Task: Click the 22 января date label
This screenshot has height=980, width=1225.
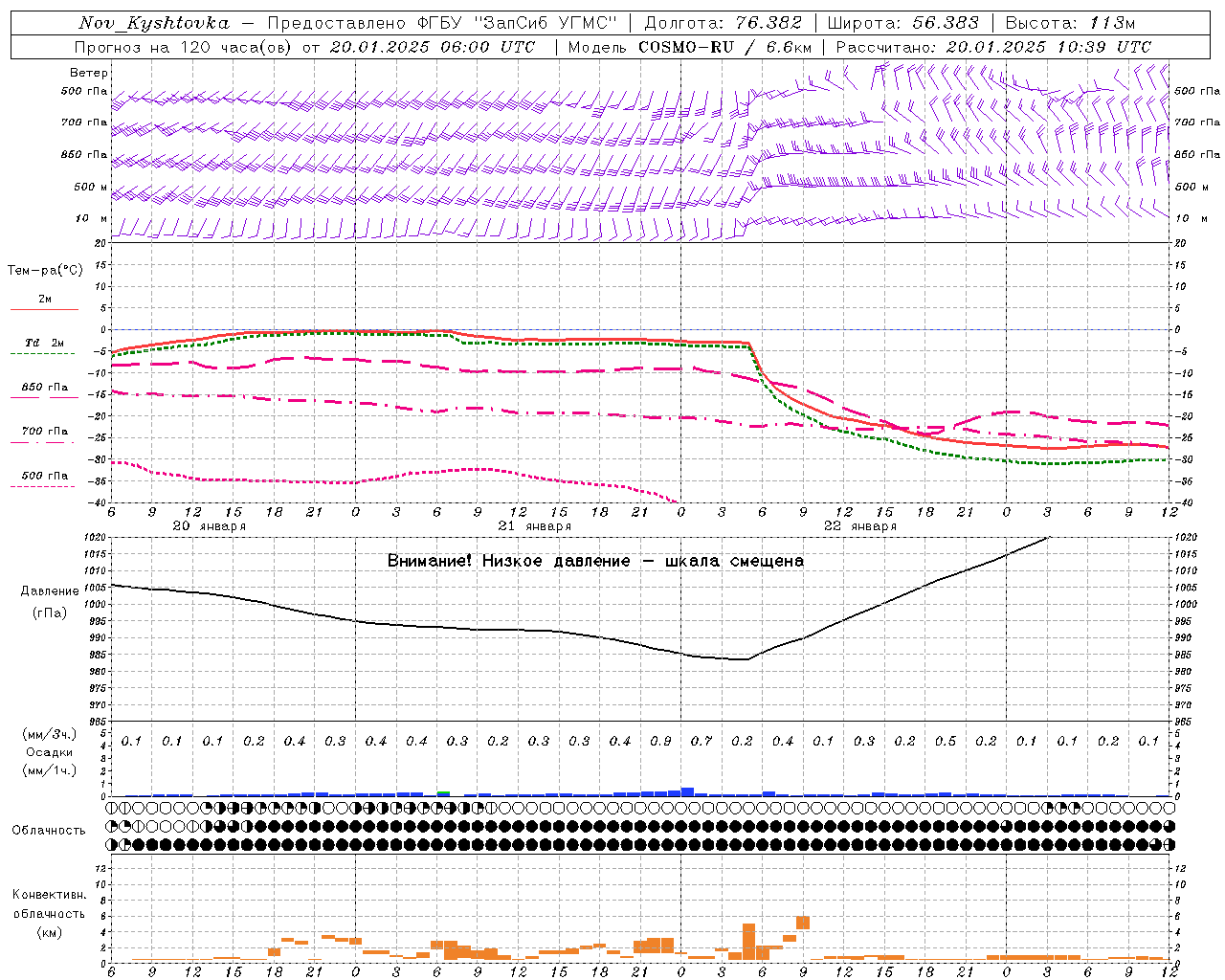Action: point(859,526)
